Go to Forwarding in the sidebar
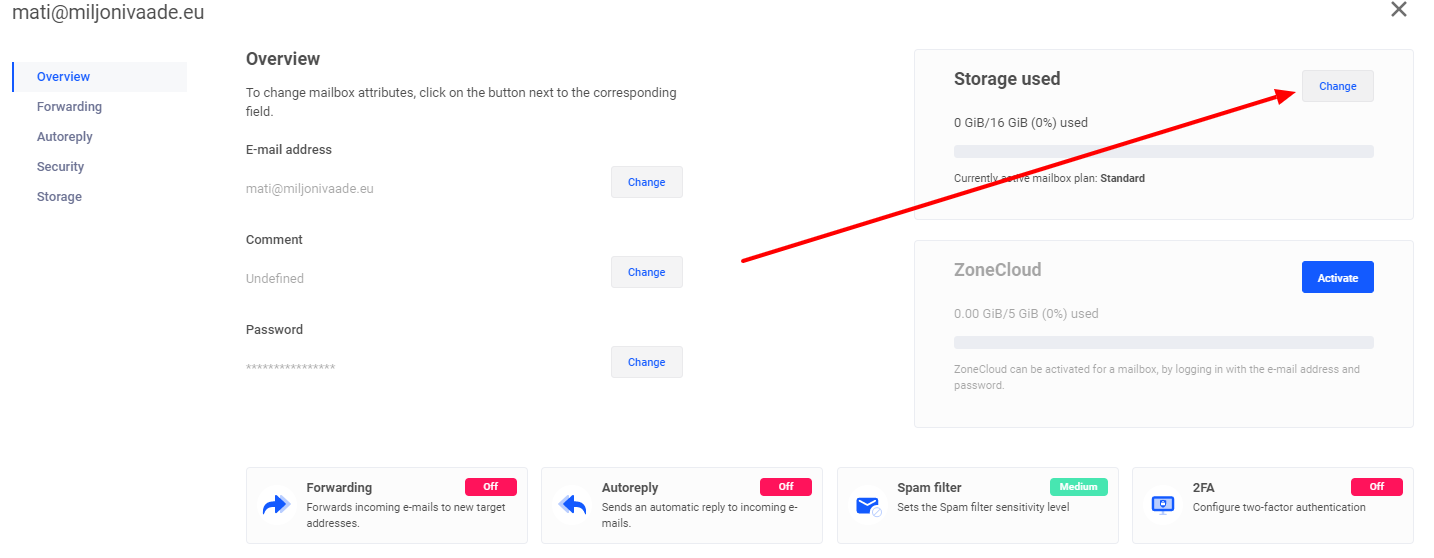 tap(69, 107)
